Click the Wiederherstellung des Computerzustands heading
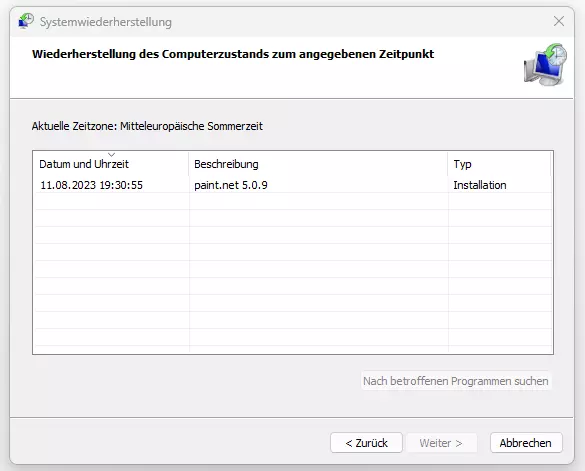 point(233,54)
